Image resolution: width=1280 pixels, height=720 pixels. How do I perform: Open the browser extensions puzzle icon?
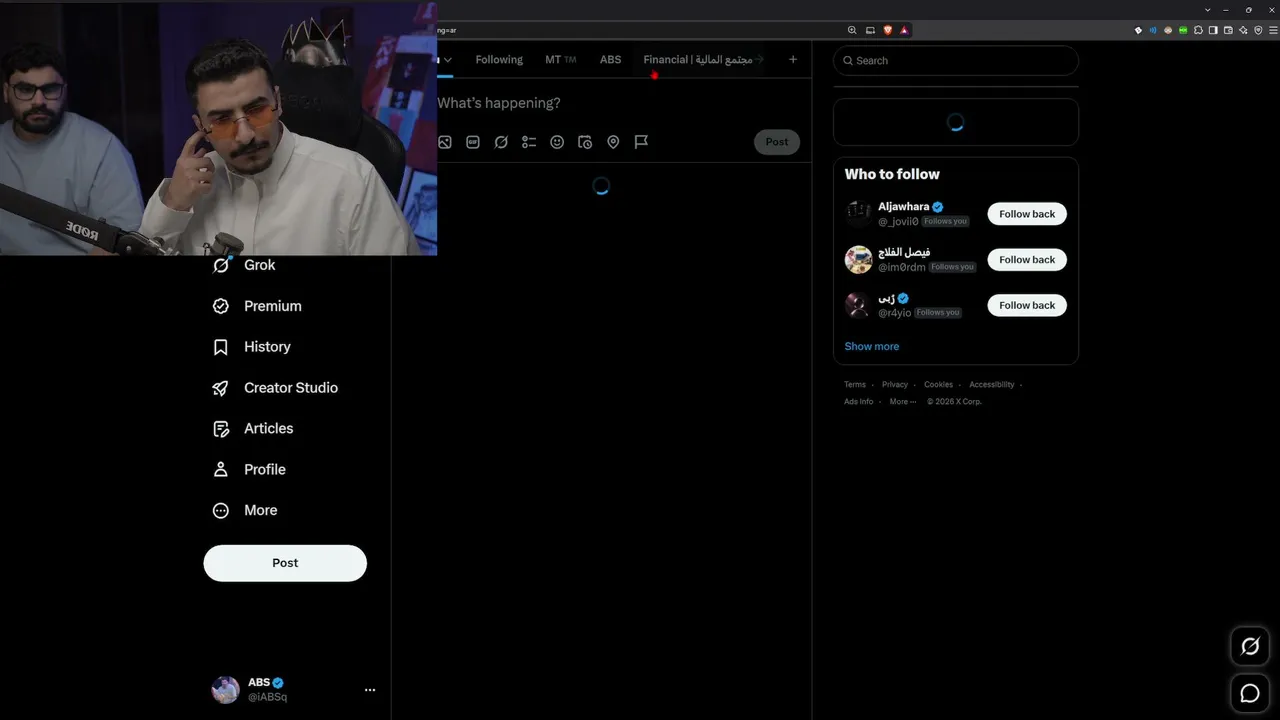pos(1198,30)
